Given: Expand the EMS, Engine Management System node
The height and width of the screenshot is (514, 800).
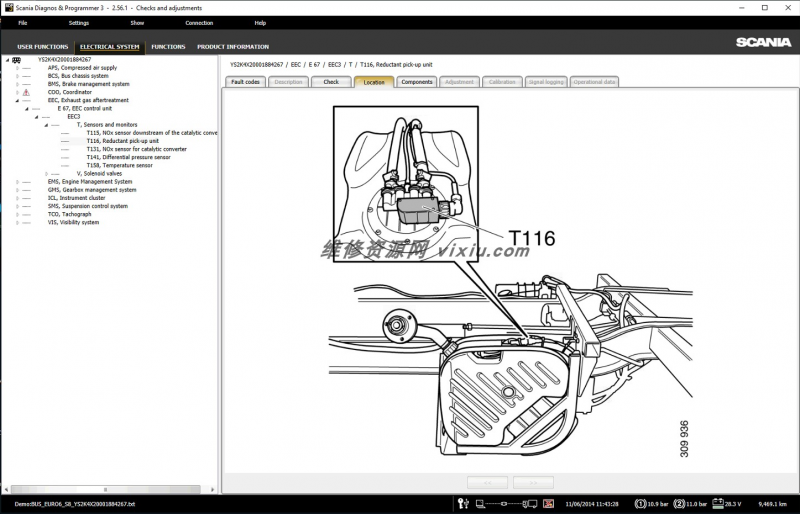Looking at the screenshot, I should [17, 182].
